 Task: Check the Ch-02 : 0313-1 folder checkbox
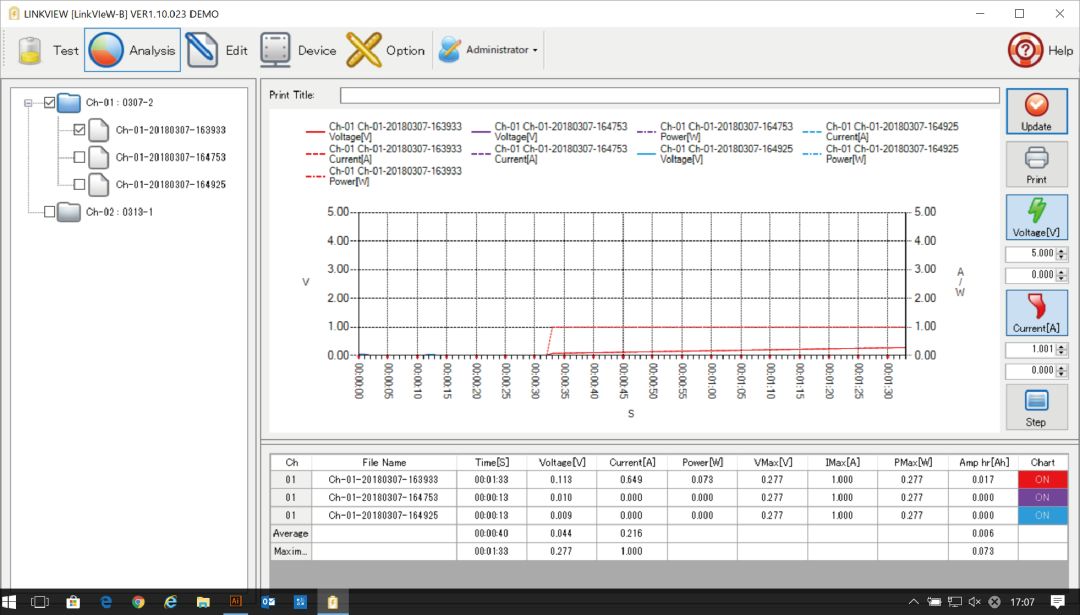(50, 212)
